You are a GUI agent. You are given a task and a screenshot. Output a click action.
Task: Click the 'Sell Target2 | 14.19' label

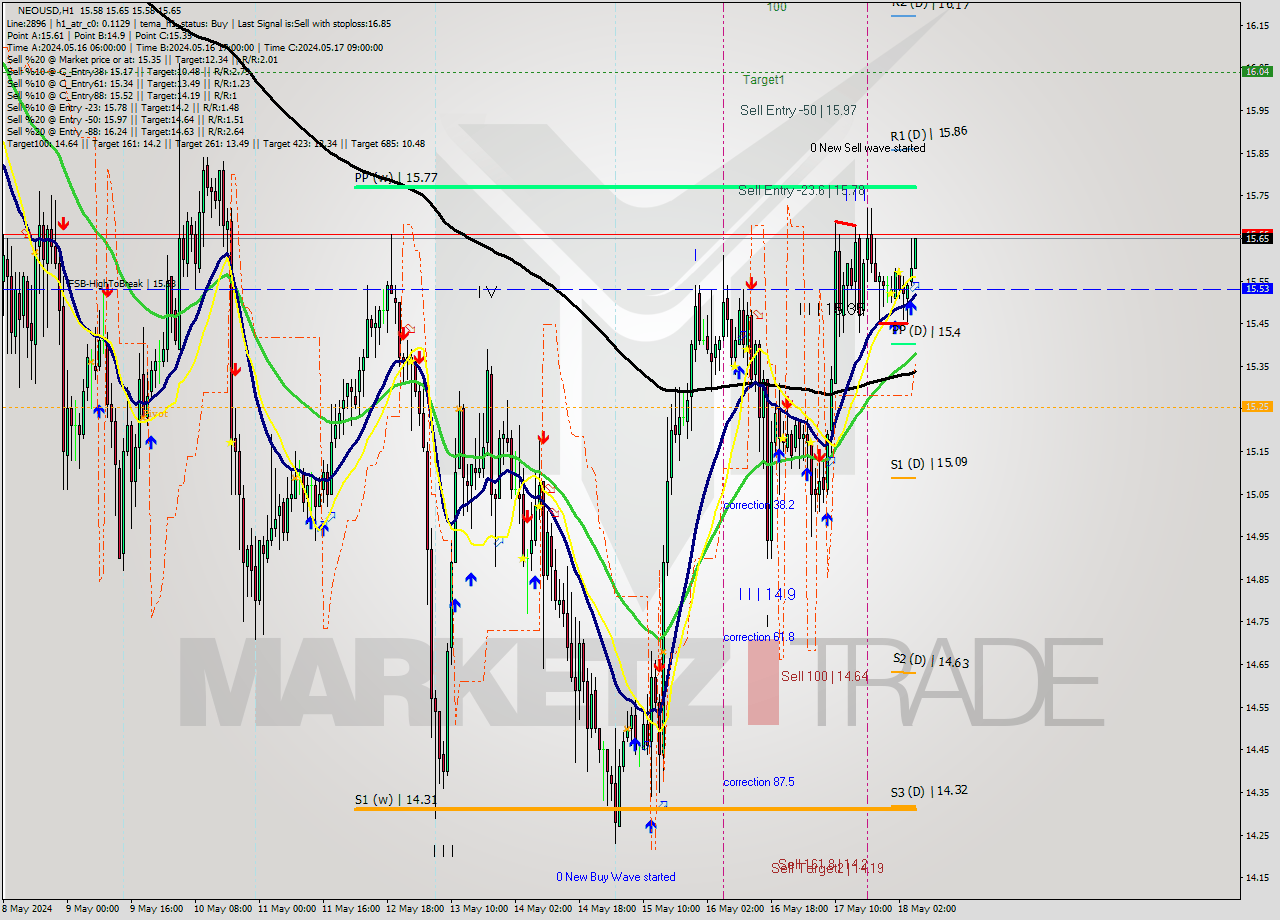coord(827,869)
